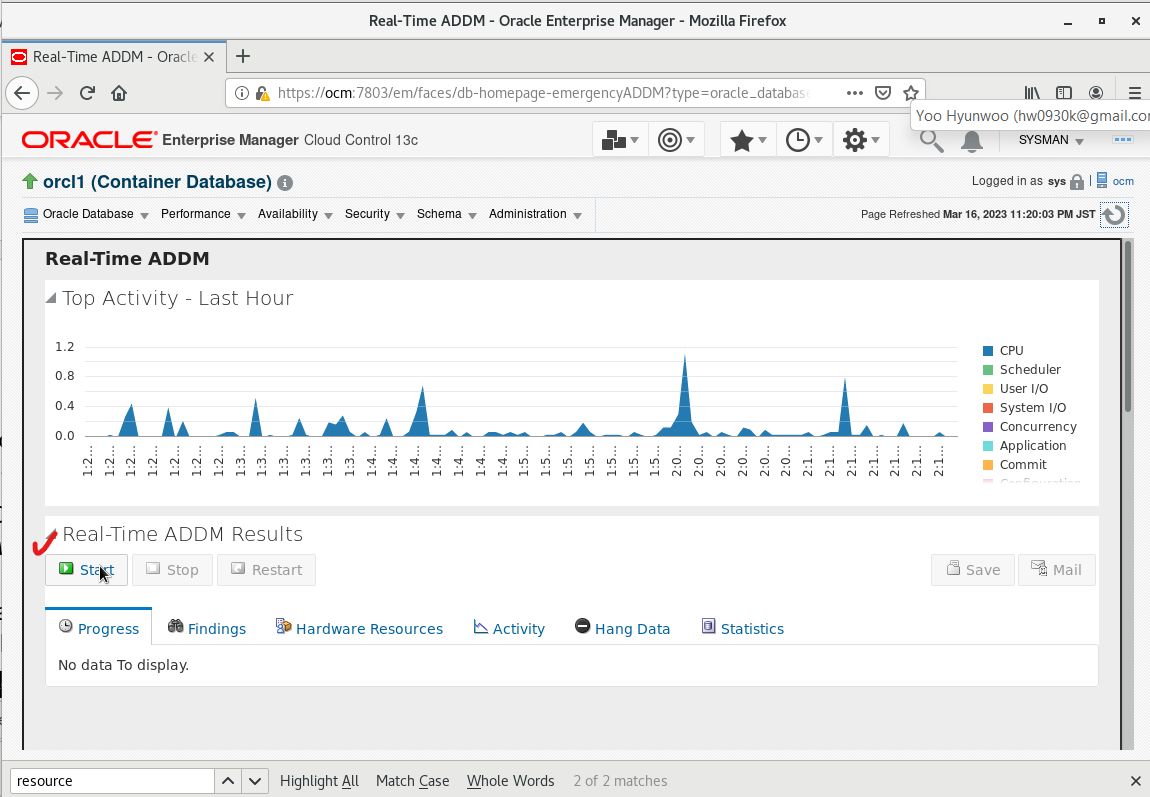Click the System I/O legend entry

coord(1025,408)
